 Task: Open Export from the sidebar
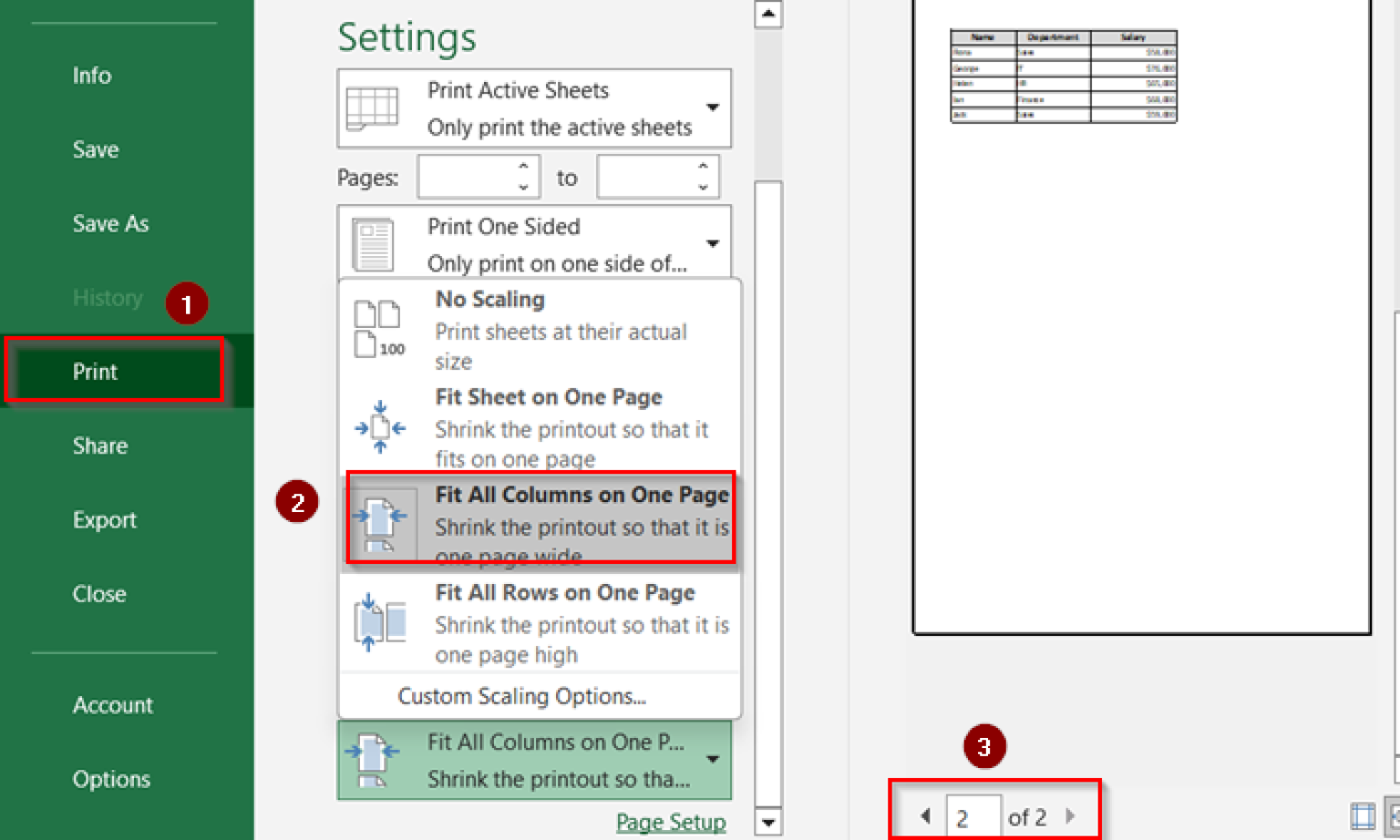tap(105, 519)
